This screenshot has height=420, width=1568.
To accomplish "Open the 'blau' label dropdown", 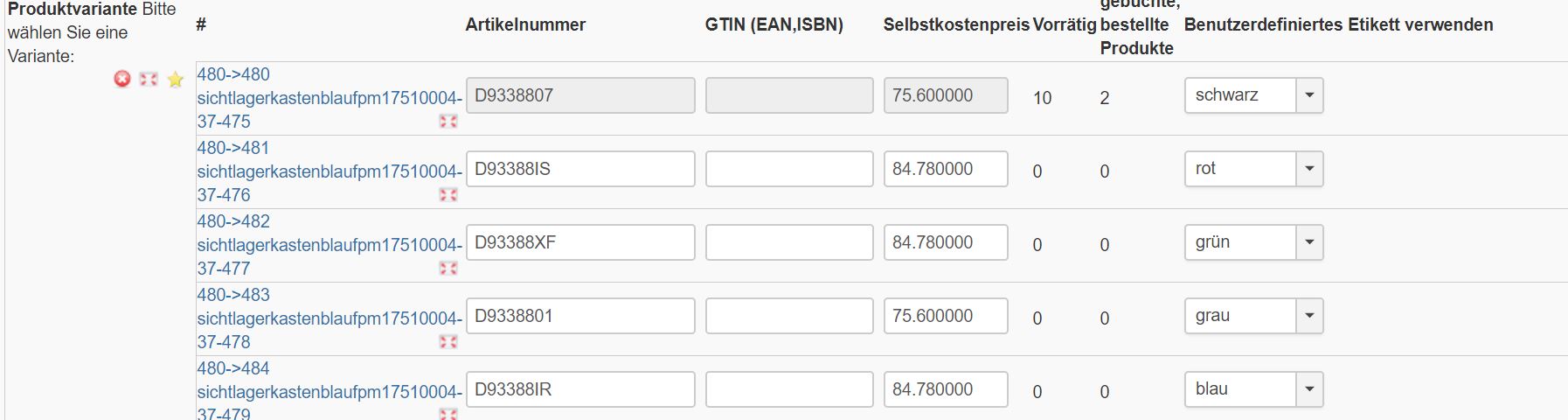I will (x=1308, y=389).
